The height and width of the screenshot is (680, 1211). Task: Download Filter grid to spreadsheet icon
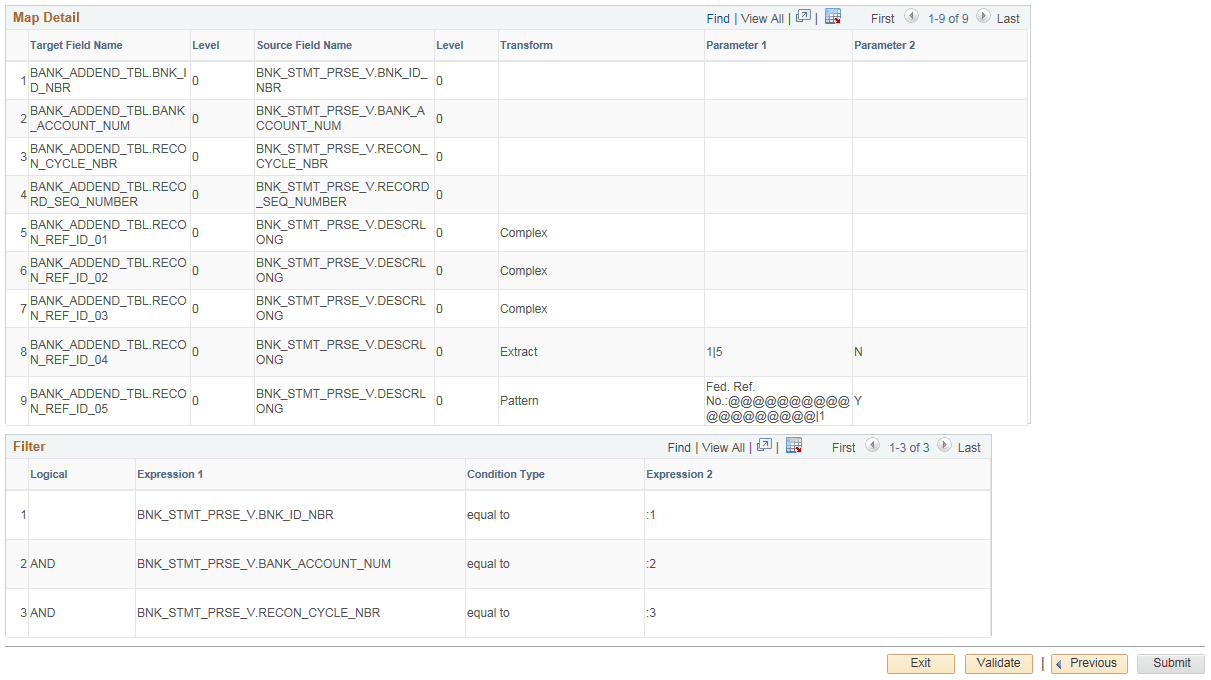(794, 446)
